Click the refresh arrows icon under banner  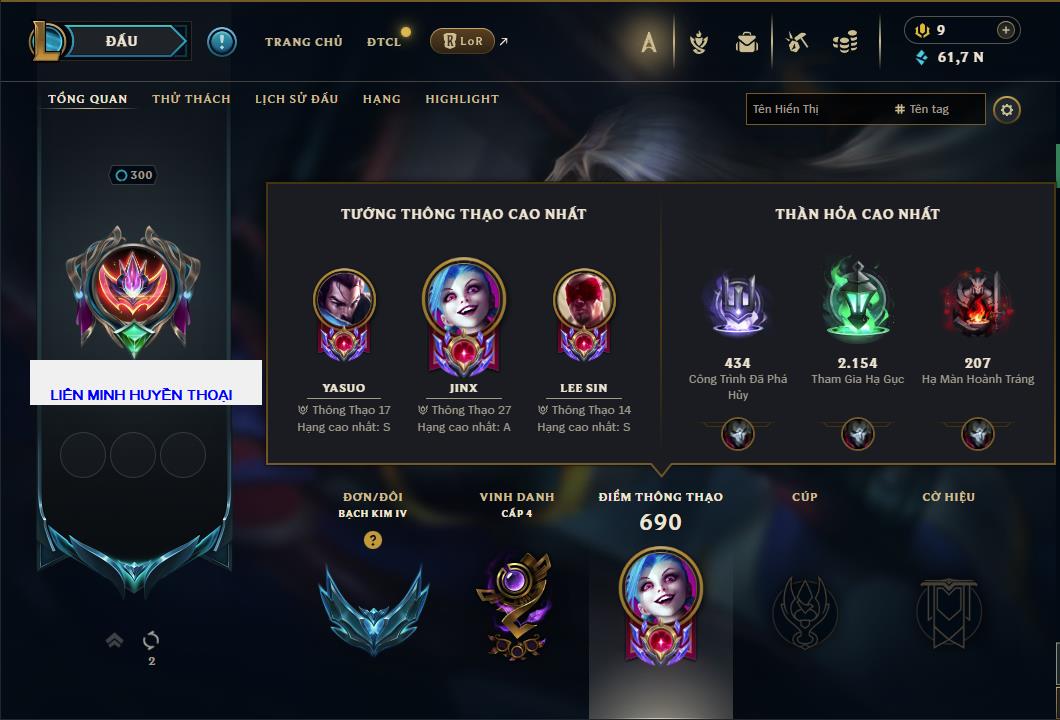point(151,640)
